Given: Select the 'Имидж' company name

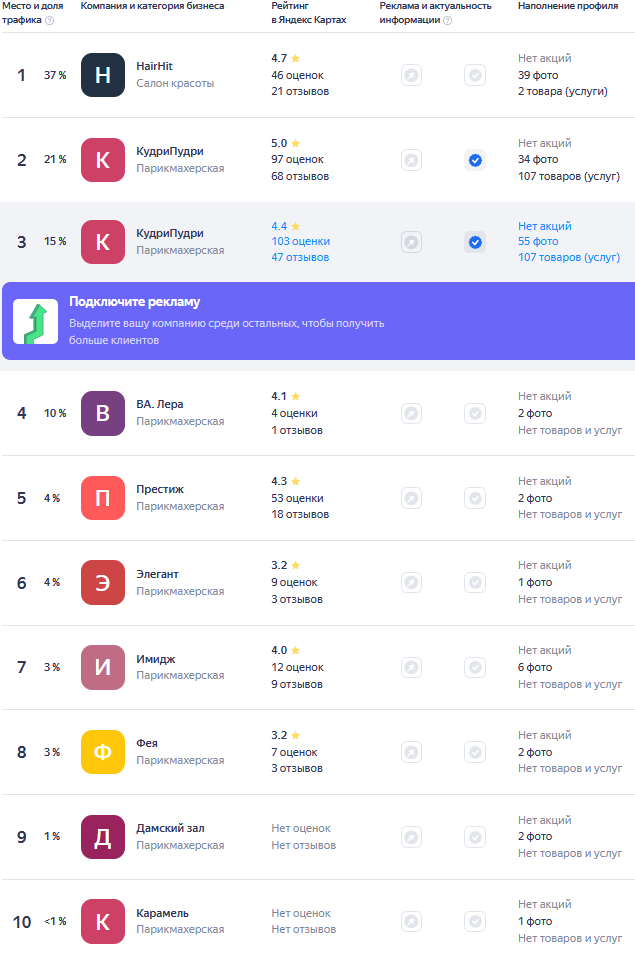Looking at the screenshot, I should coord(156,659).
